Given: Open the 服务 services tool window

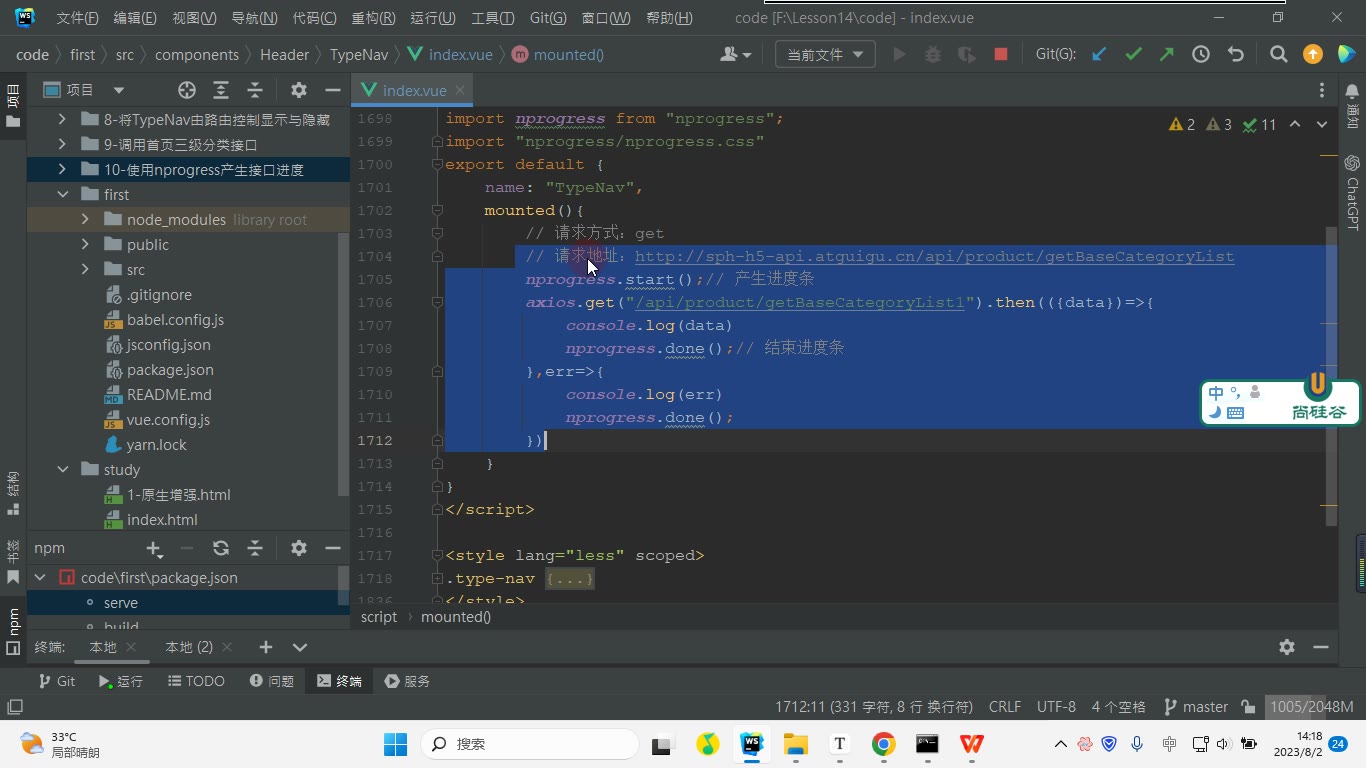Looking at the screenshot, I should (x=407, y=681).
